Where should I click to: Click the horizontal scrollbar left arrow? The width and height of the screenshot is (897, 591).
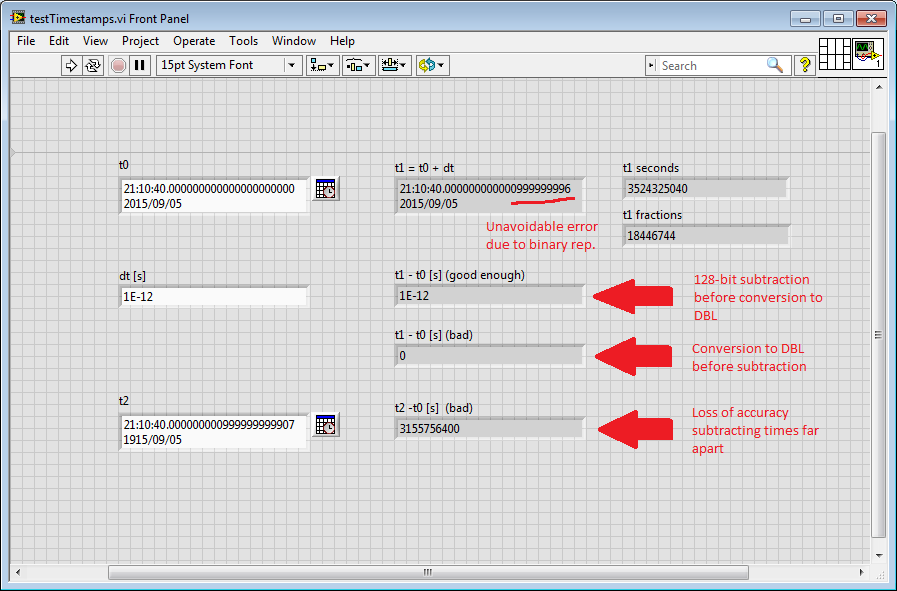18,572
